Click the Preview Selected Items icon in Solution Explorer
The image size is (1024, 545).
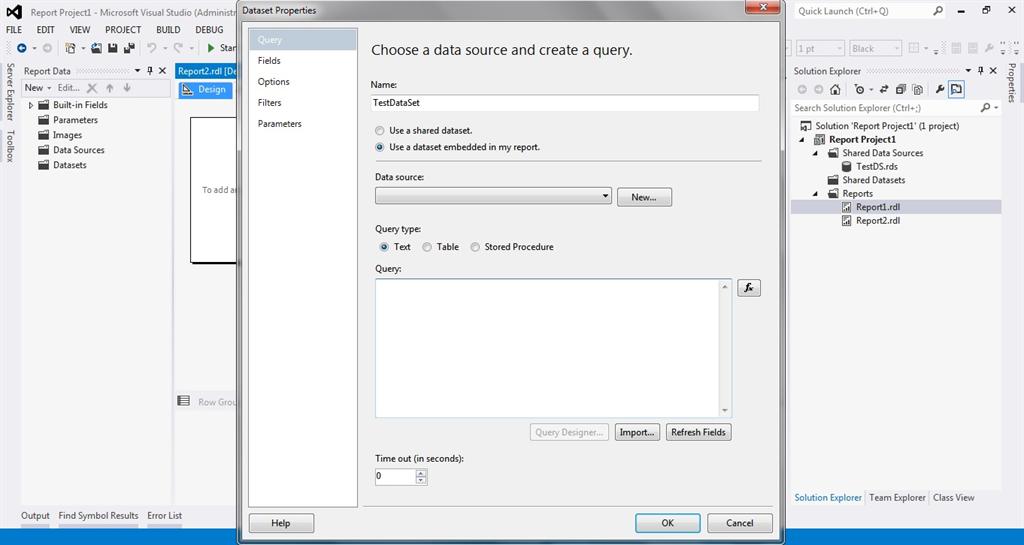[956, 89]
